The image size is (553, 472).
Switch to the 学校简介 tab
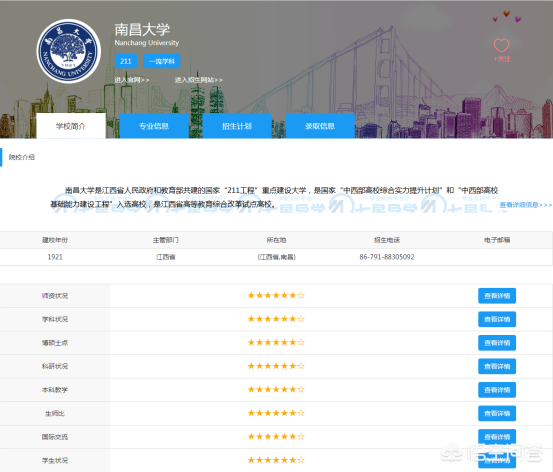point(71,126)
